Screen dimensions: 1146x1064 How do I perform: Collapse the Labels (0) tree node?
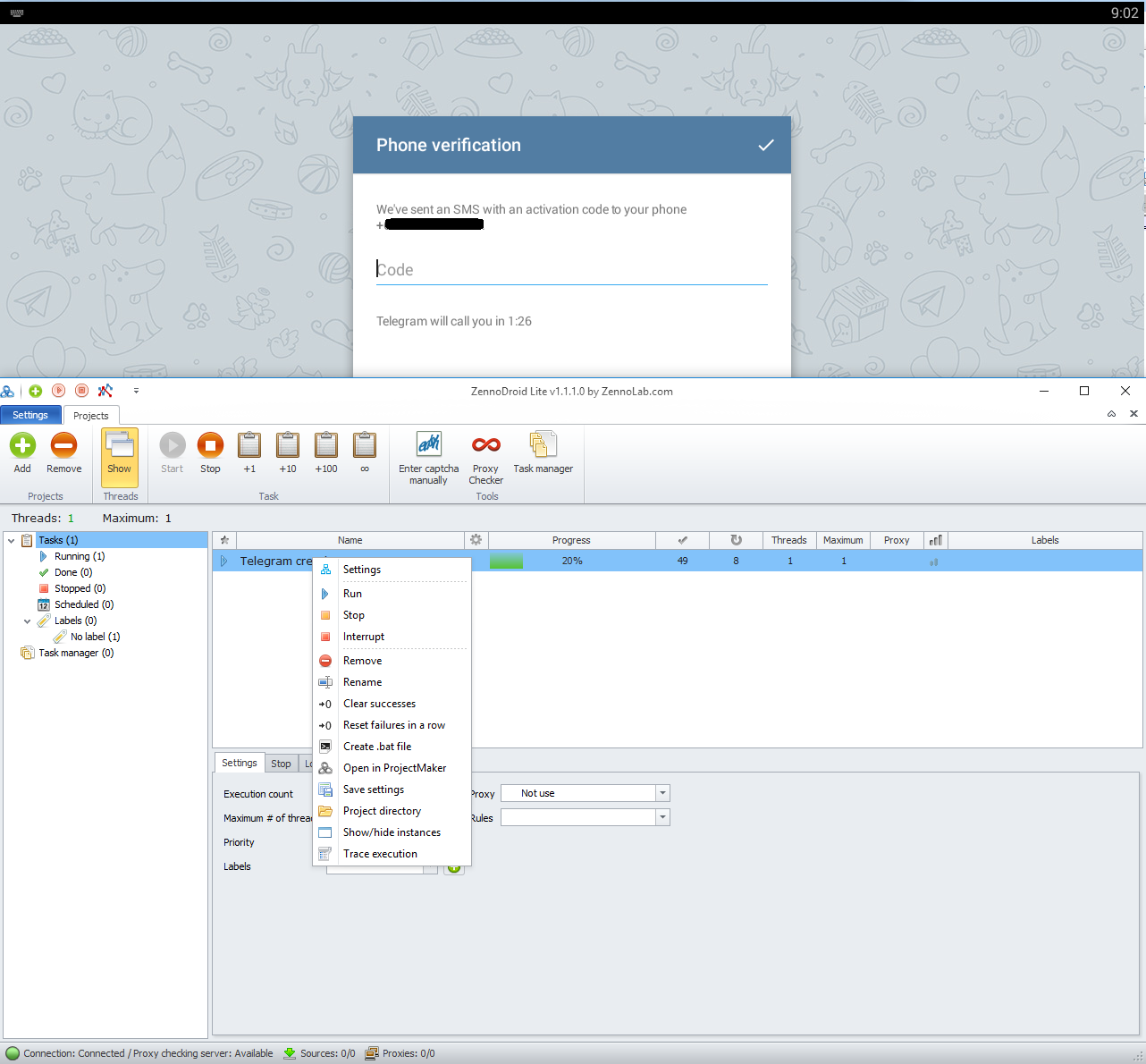pos(28,621)
